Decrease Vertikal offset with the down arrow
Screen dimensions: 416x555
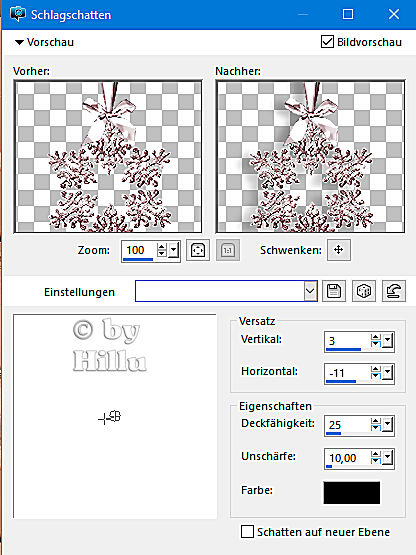point(376,344)
